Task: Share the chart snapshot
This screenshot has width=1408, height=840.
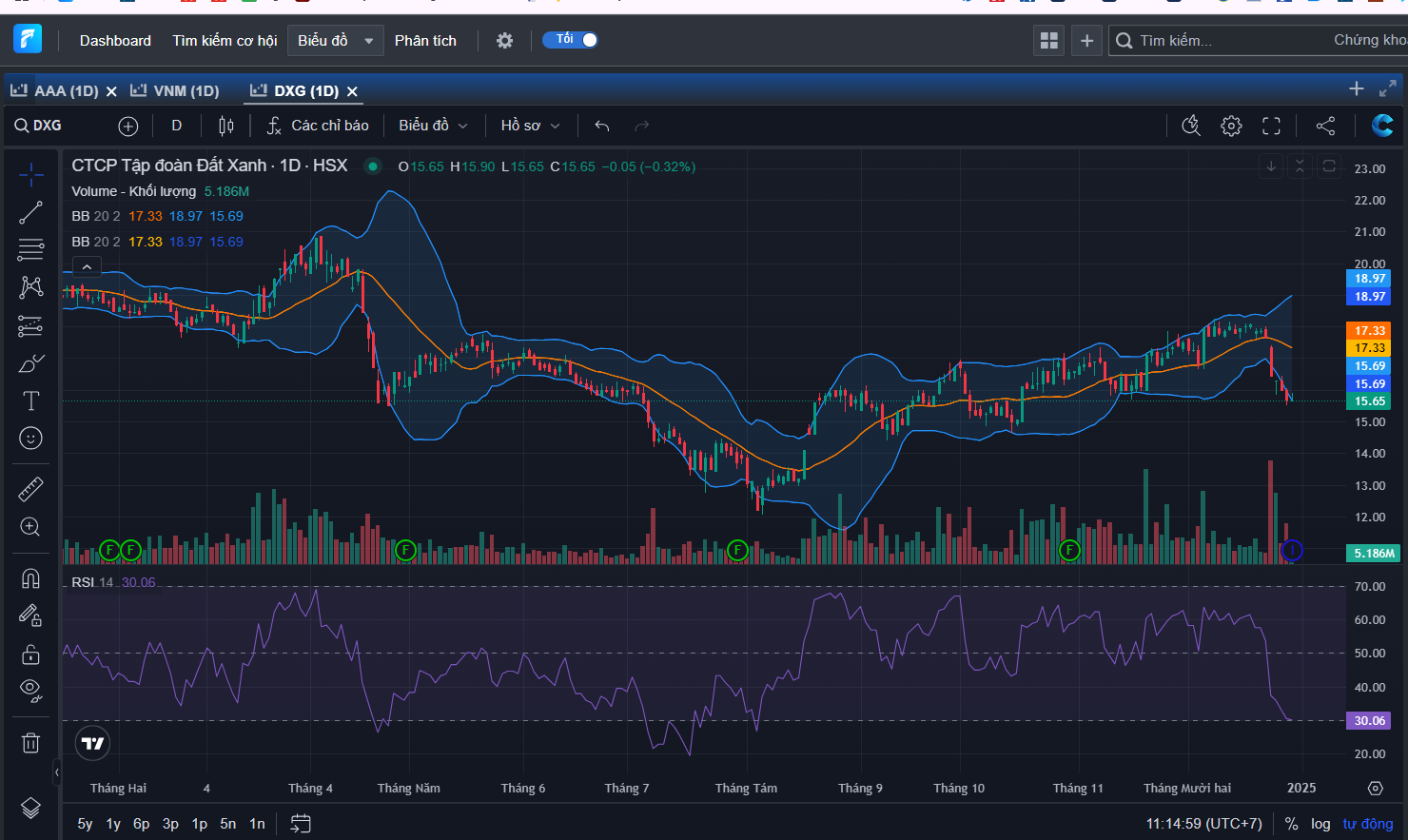Action: coord(1325,126)
